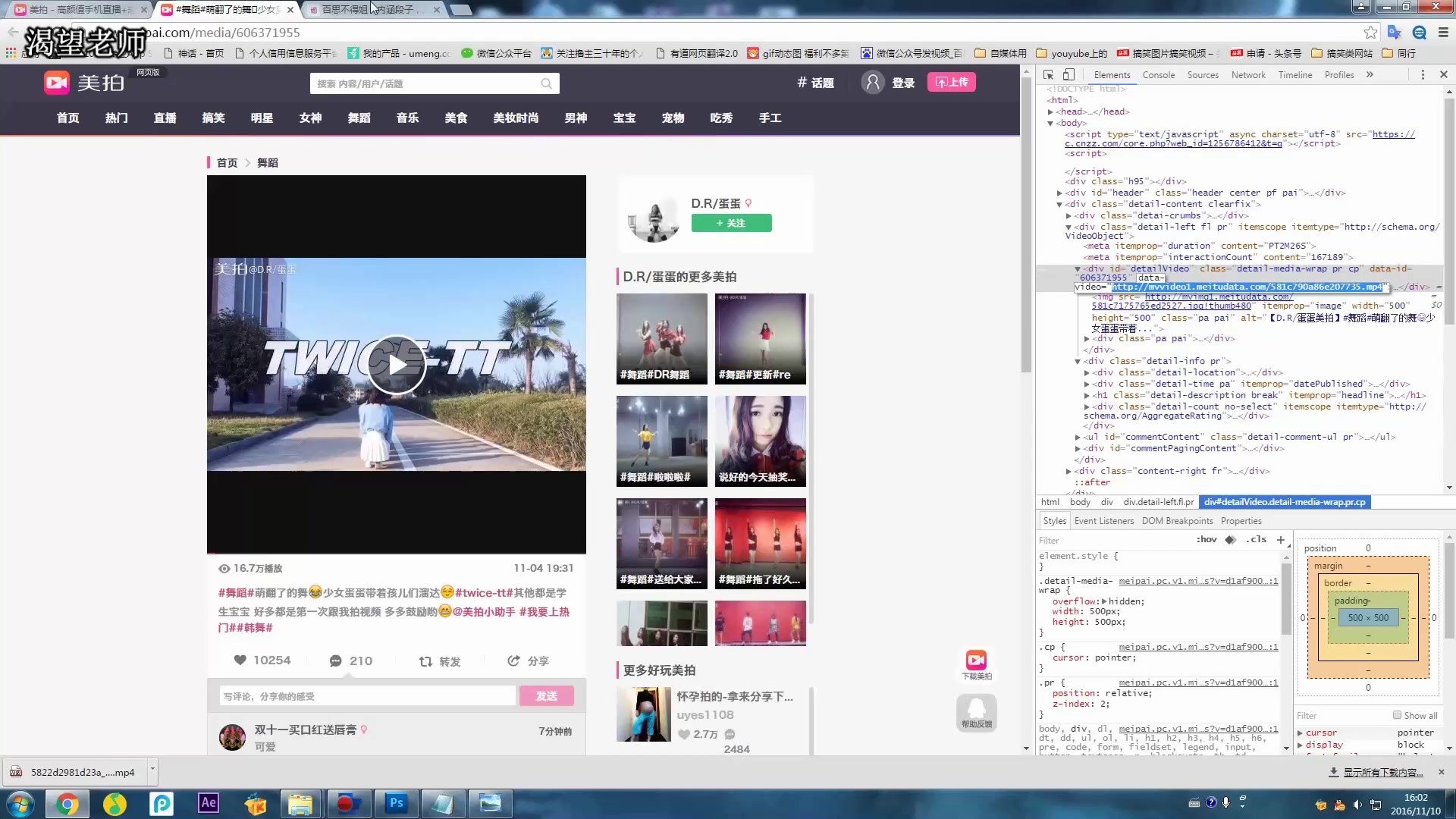Open the DOM Breakpoints pane tab
This screenshot has height=819, width=1456.
point(1177,521)
